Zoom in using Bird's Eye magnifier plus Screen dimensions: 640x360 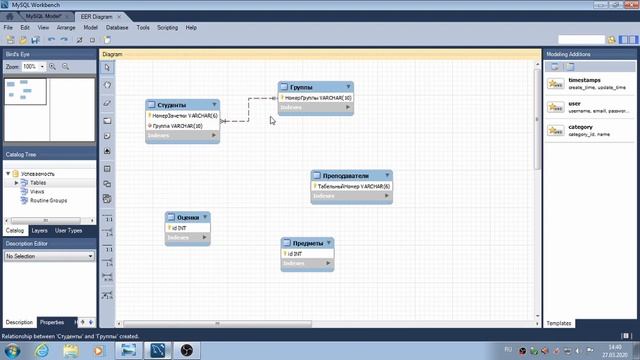coord(52,67)
